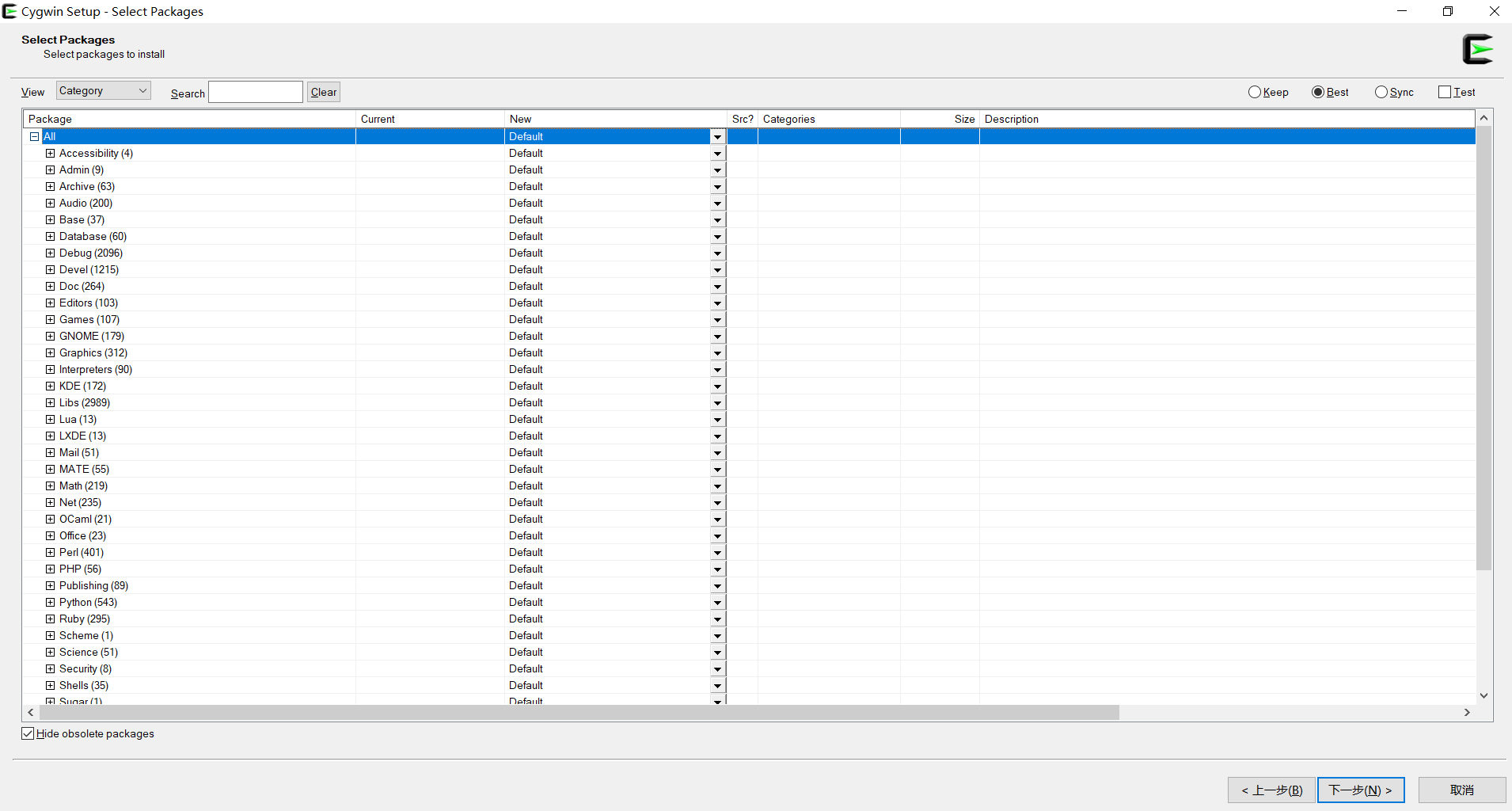Open the Default dropdown for Debug row
The image size is (1512, 811).
point(717,253)
